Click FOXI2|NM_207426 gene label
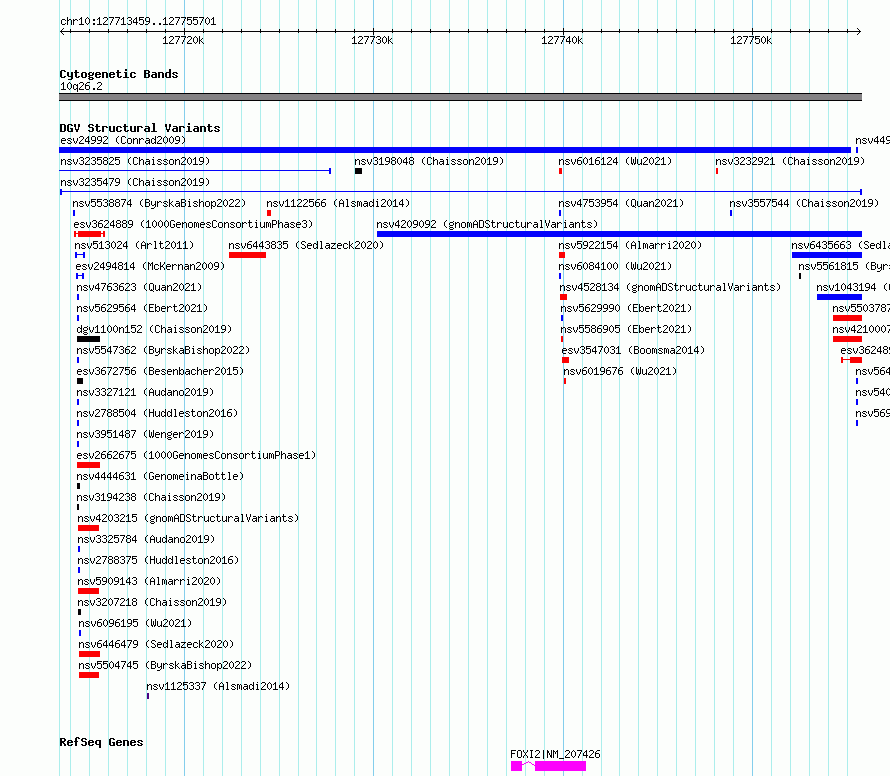 point(555,754)
